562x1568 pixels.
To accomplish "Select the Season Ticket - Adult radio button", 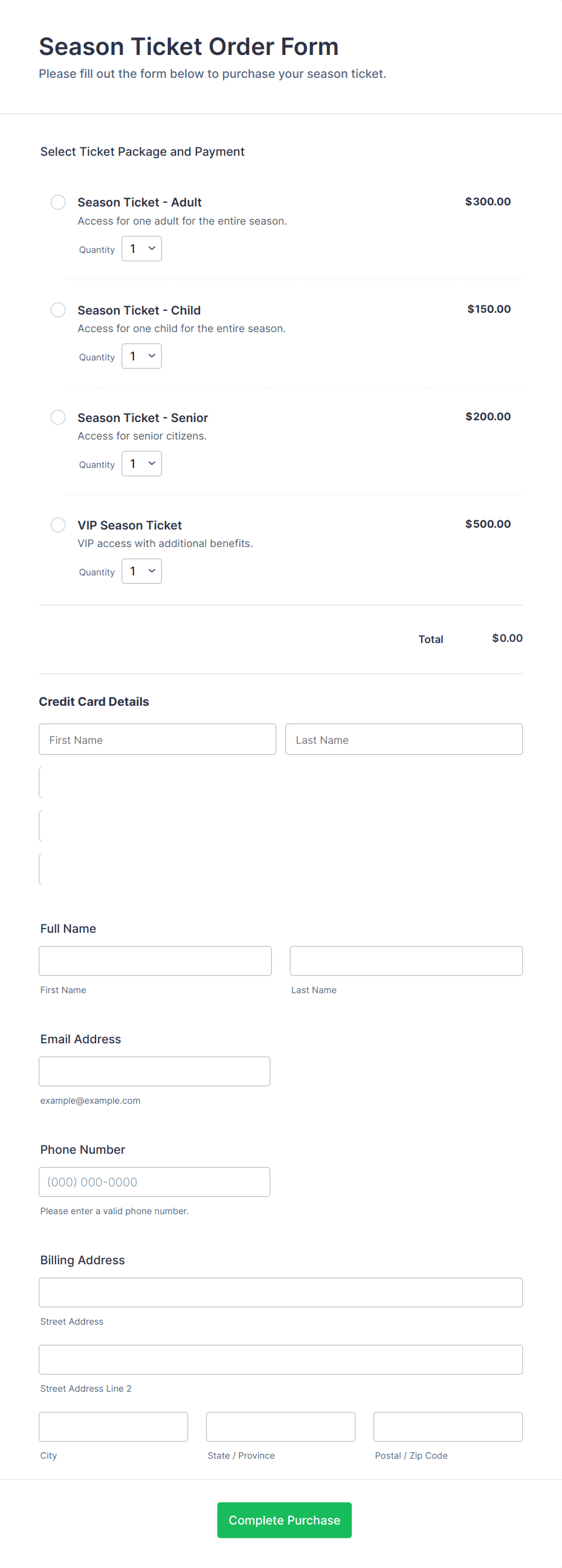I will coord(58,202).
